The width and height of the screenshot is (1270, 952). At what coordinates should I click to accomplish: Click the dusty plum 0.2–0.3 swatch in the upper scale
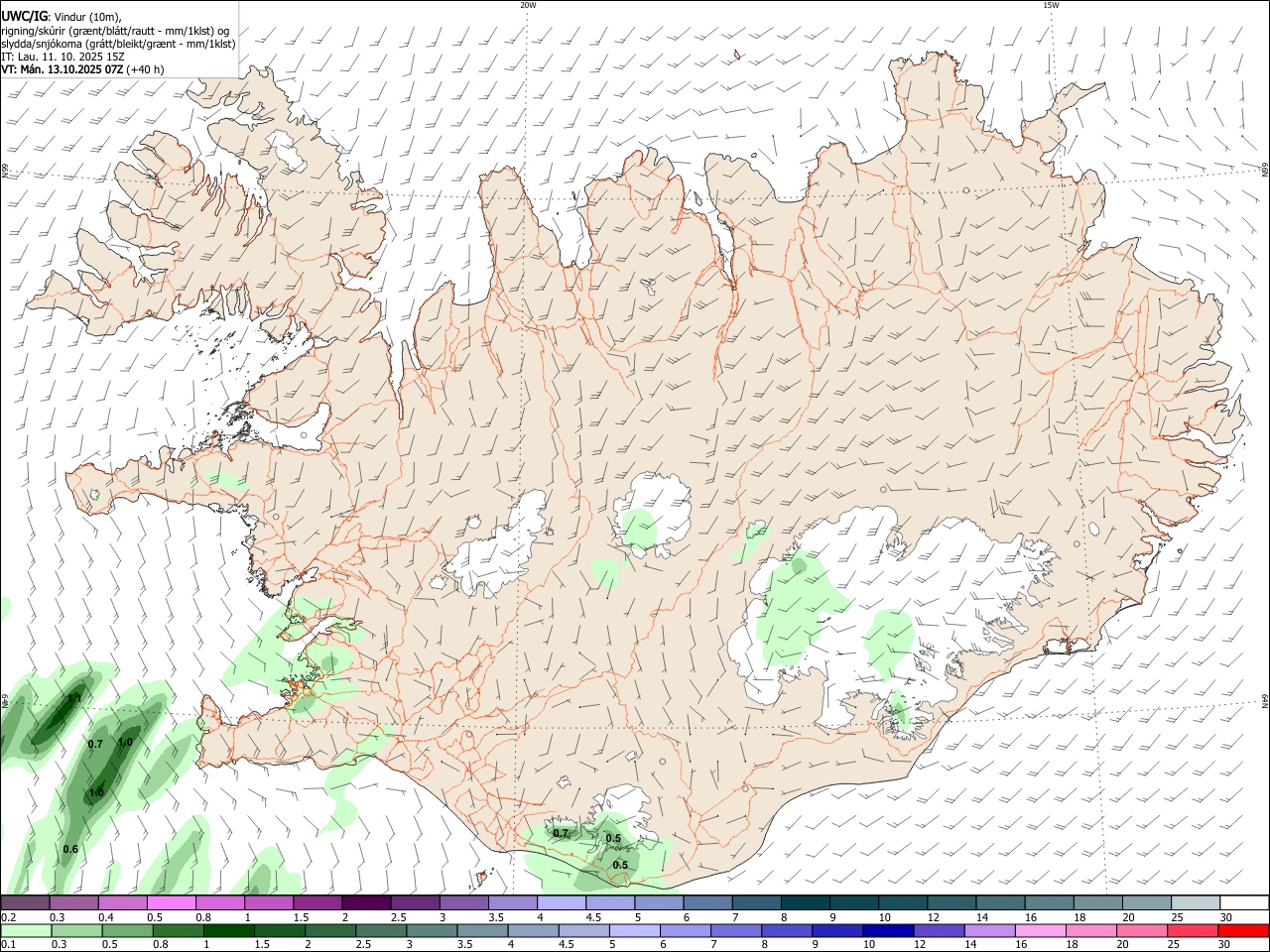(x=25, y=902)
